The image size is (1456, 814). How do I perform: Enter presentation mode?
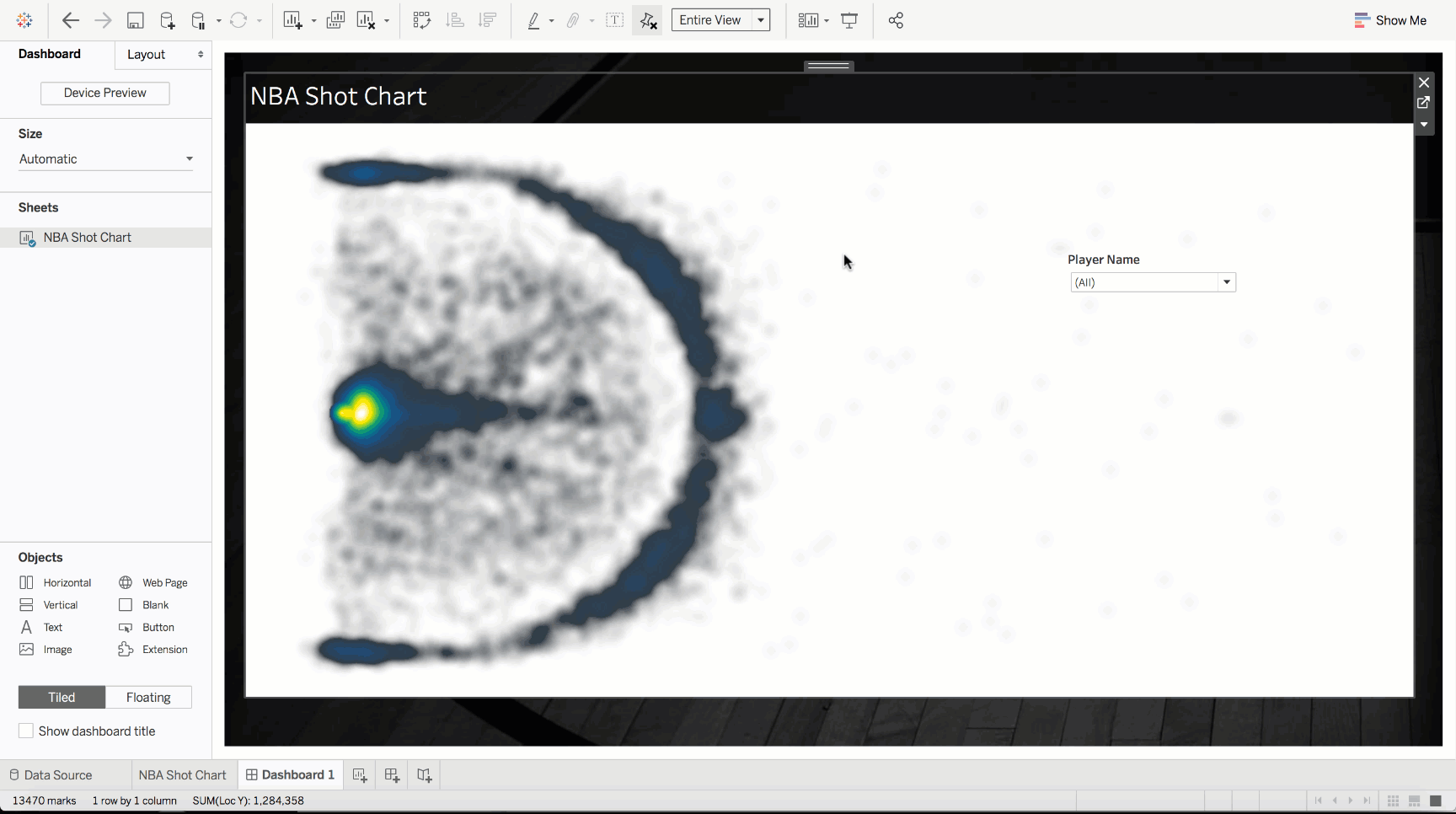pos(849,20)
